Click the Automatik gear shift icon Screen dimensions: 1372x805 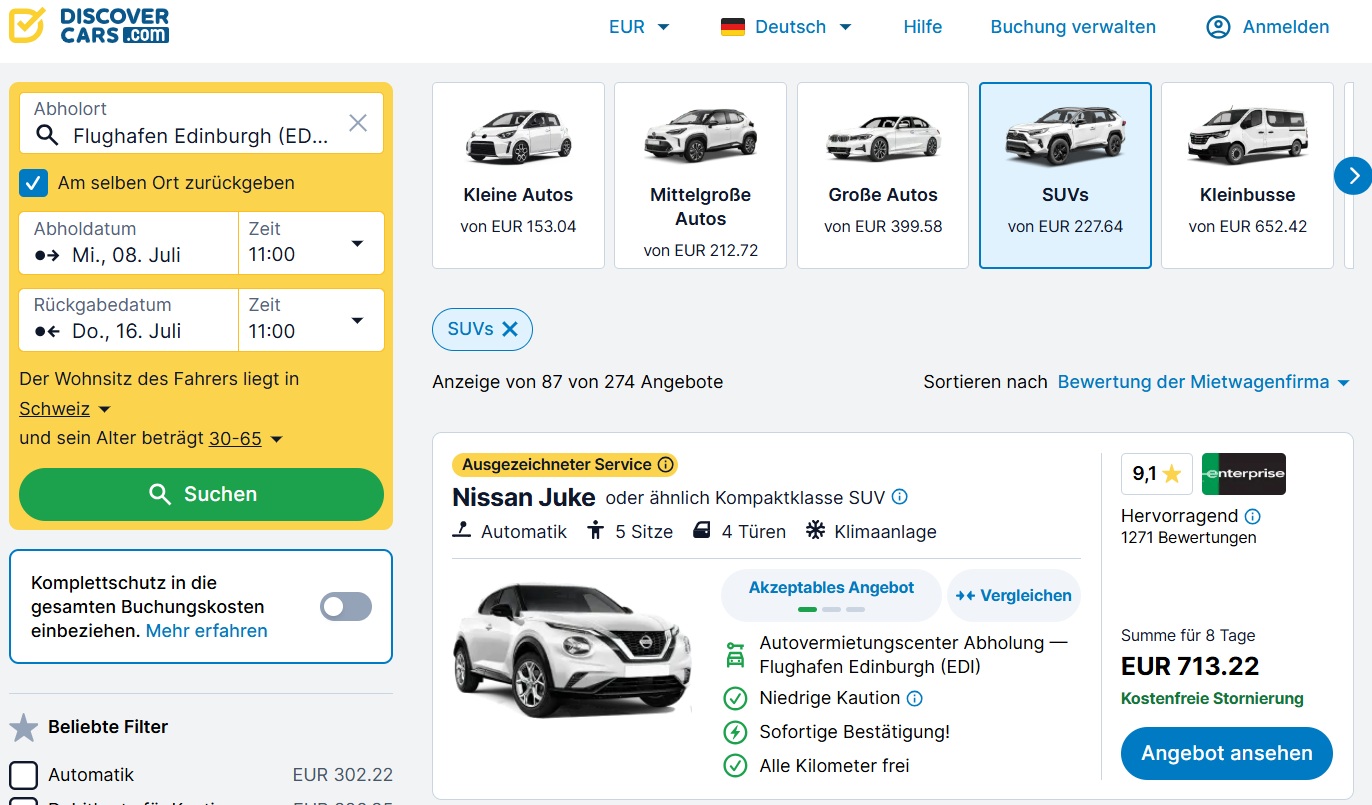462,530
